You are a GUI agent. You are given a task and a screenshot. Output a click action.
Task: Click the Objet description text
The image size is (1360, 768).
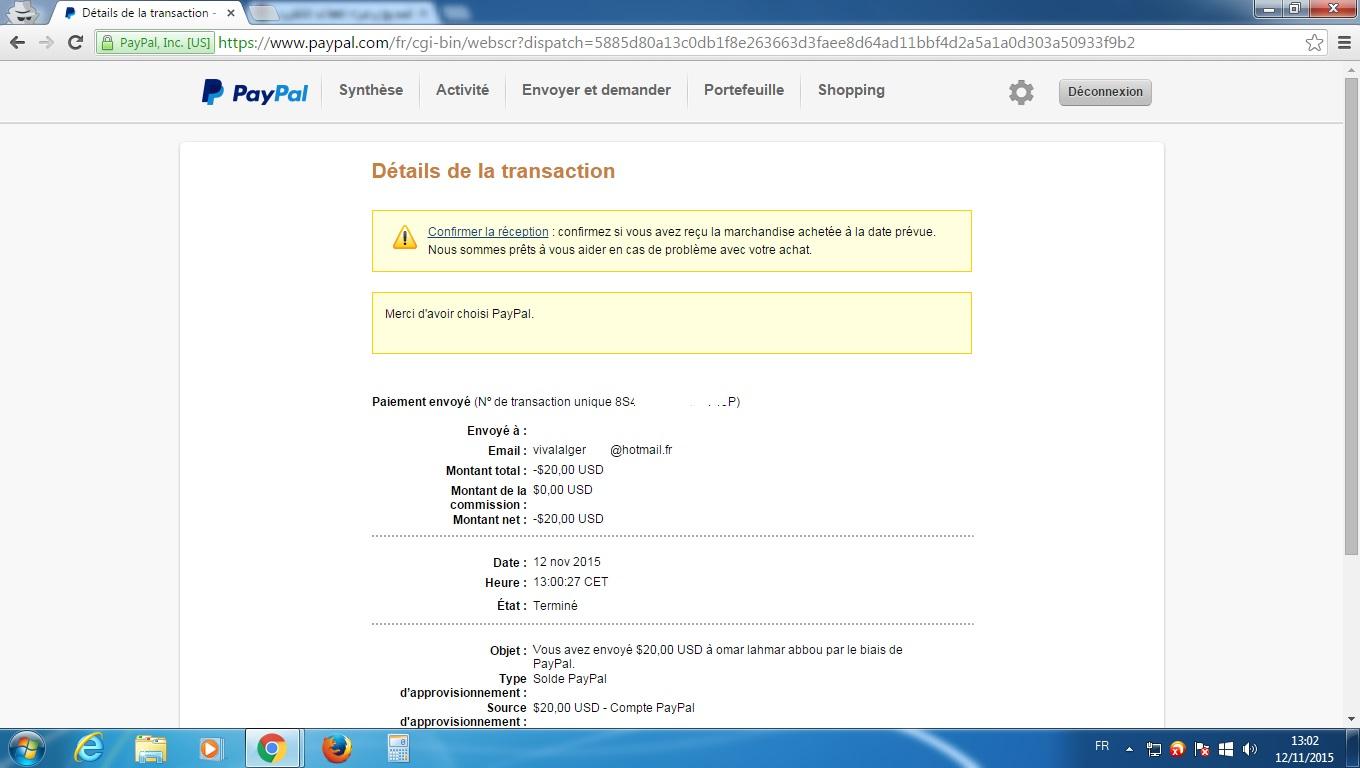click(x=718, y=657)
